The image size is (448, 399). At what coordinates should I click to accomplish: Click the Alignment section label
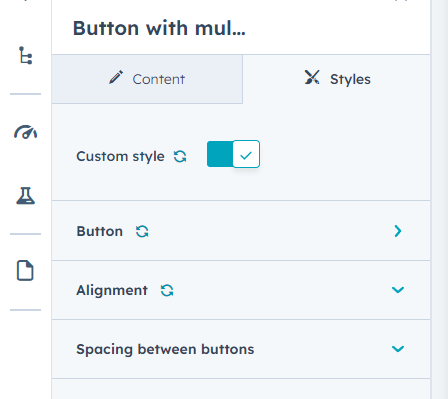(112, 290)
